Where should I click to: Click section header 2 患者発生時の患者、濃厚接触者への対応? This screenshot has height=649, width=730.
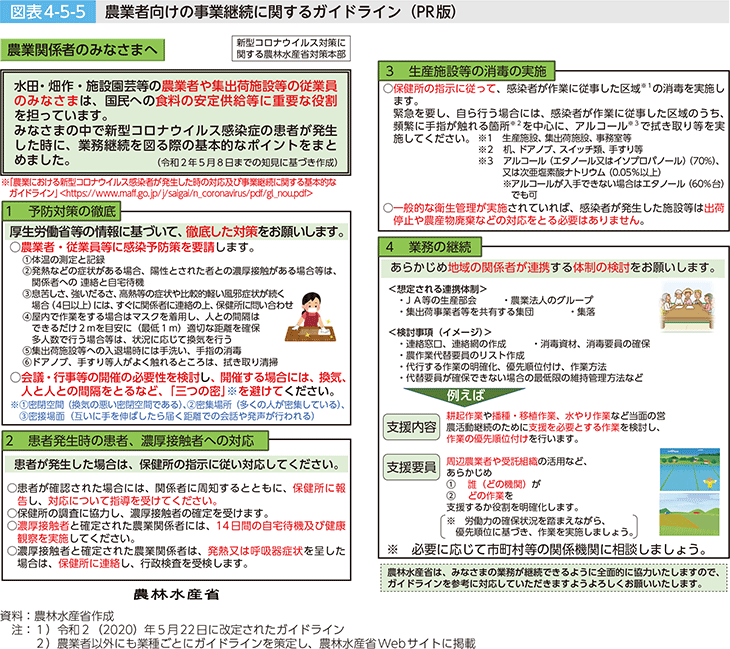click(135, 440)
